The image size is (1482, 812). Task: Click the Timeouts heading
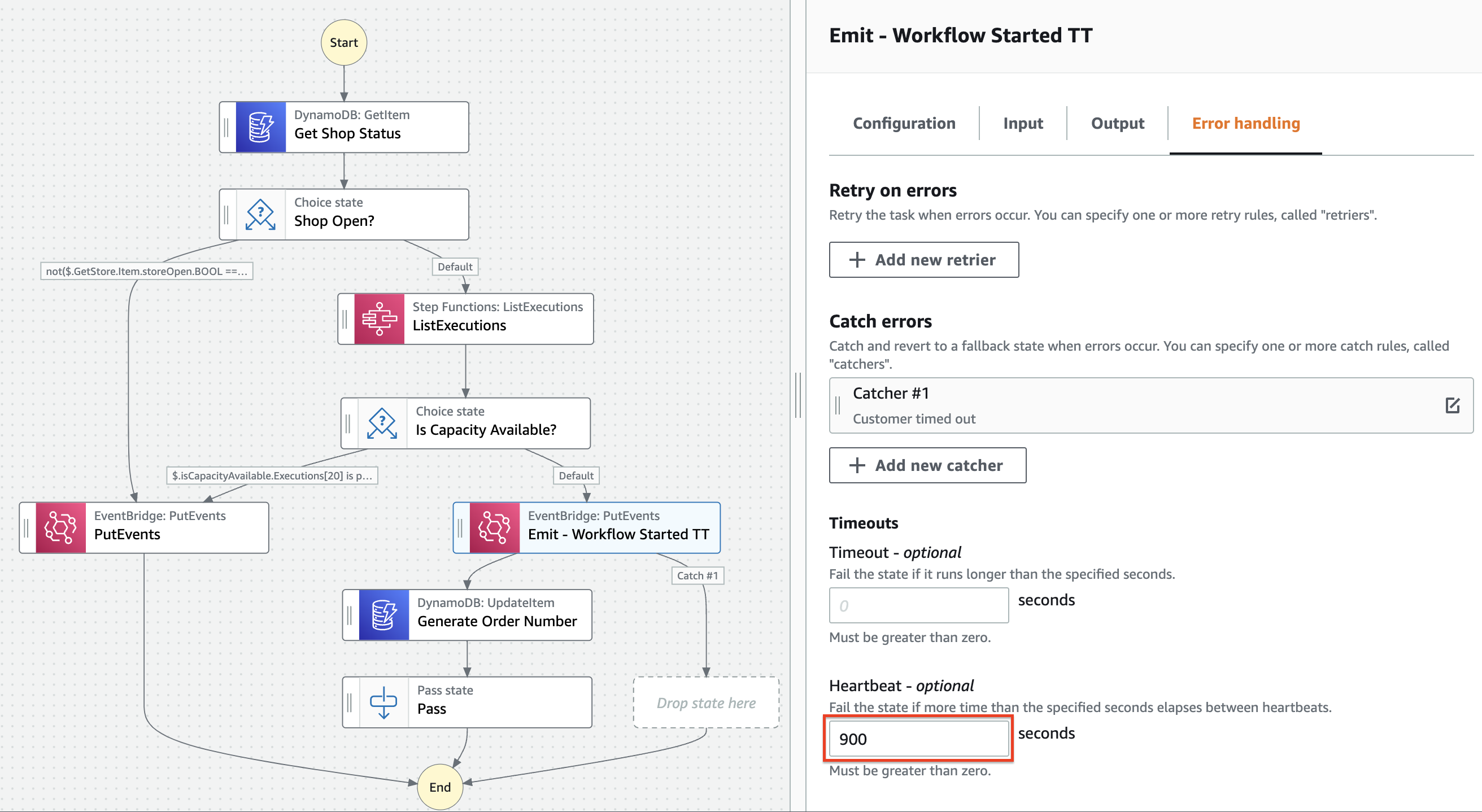863,523
